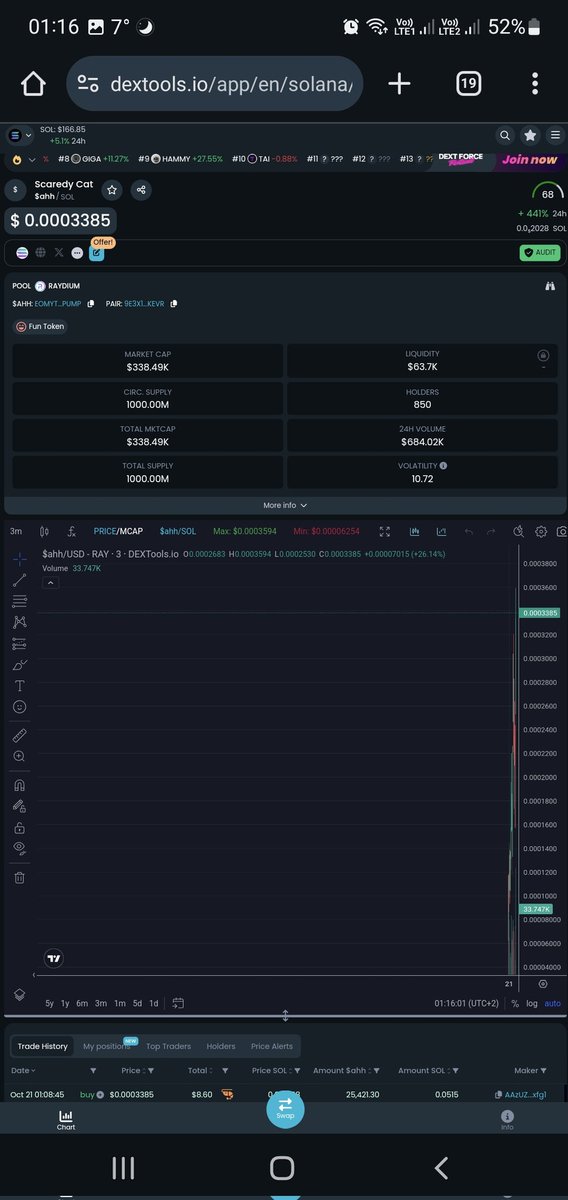Share the Scaredy Cat token page

[141, 190]
